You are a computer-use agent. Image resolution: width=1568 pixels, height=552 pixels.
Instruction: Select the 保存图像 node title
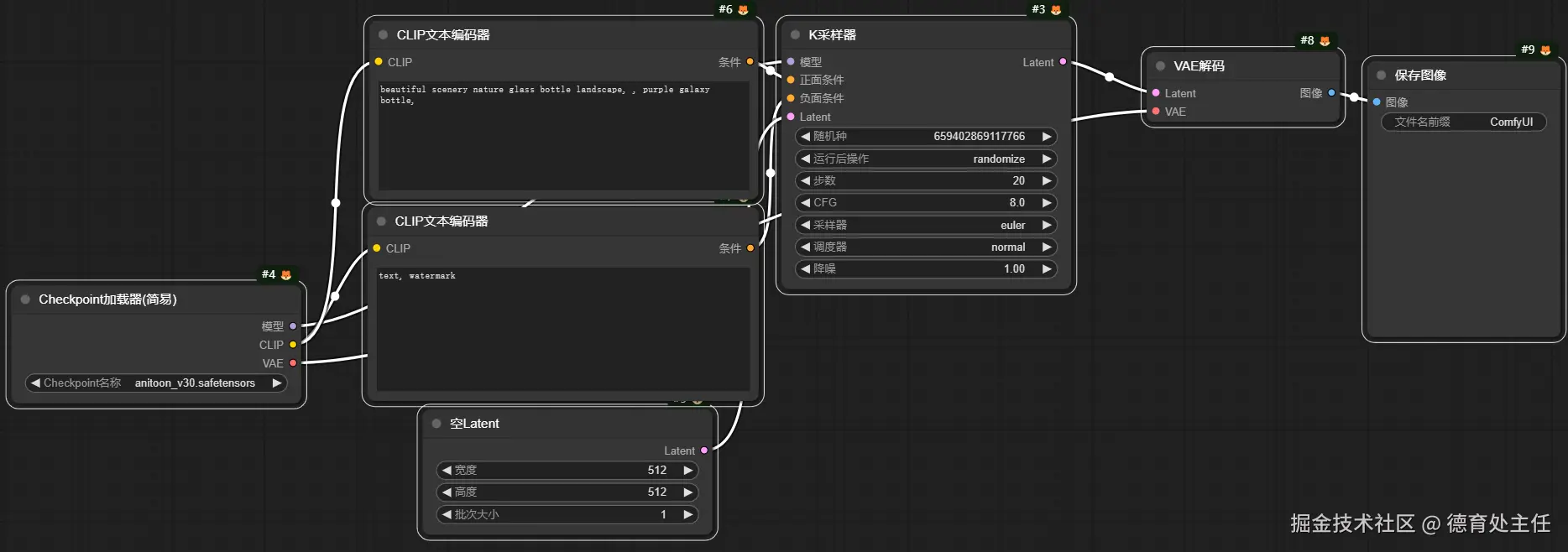1420,76
